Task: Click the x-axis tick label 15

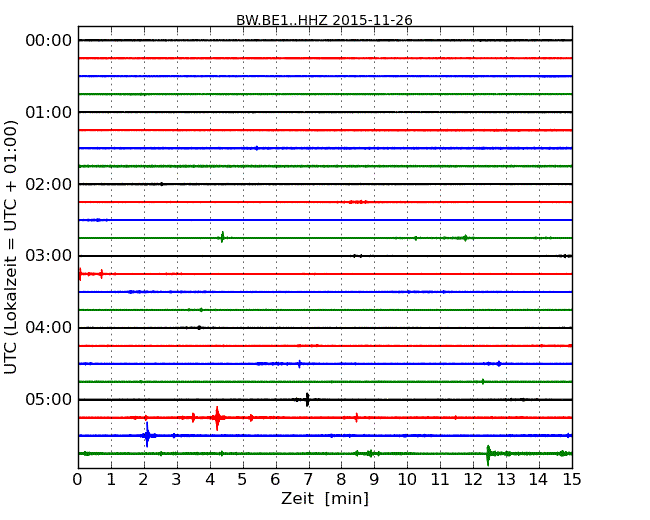Action: tap(572, 480)
